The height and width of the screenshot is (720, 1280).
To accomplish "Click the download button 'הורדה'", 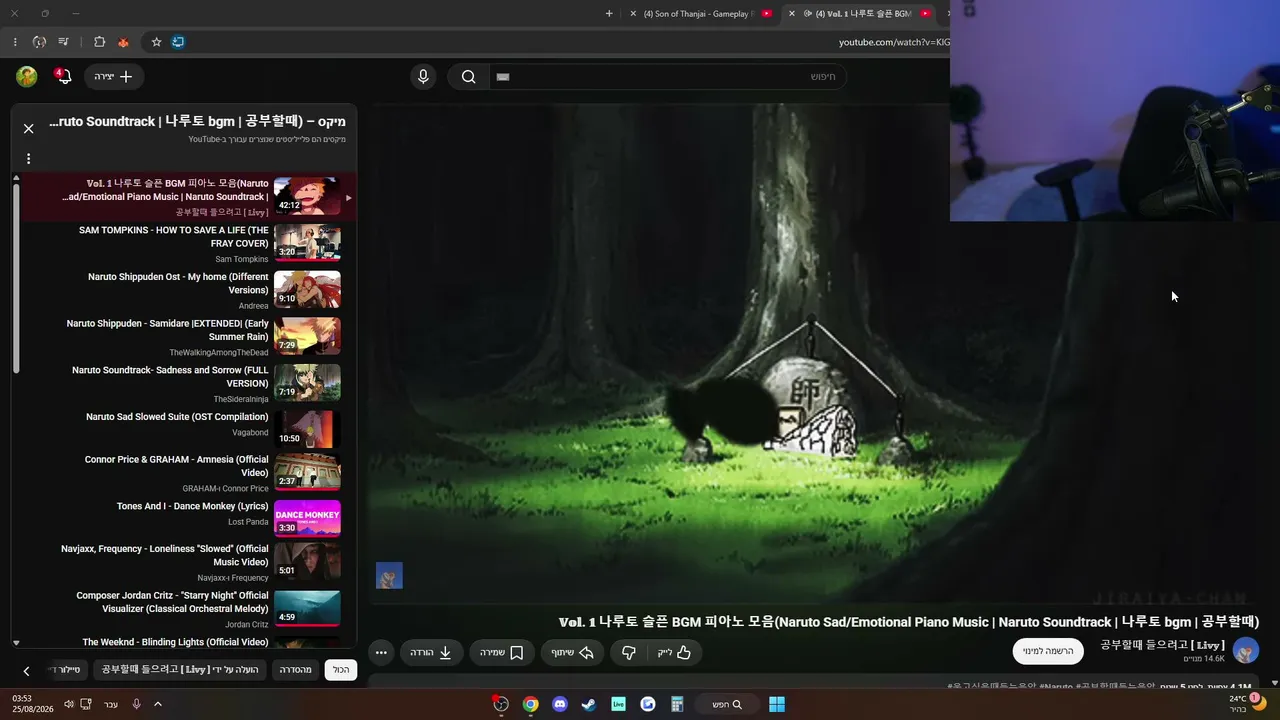I will click(431, 653).
